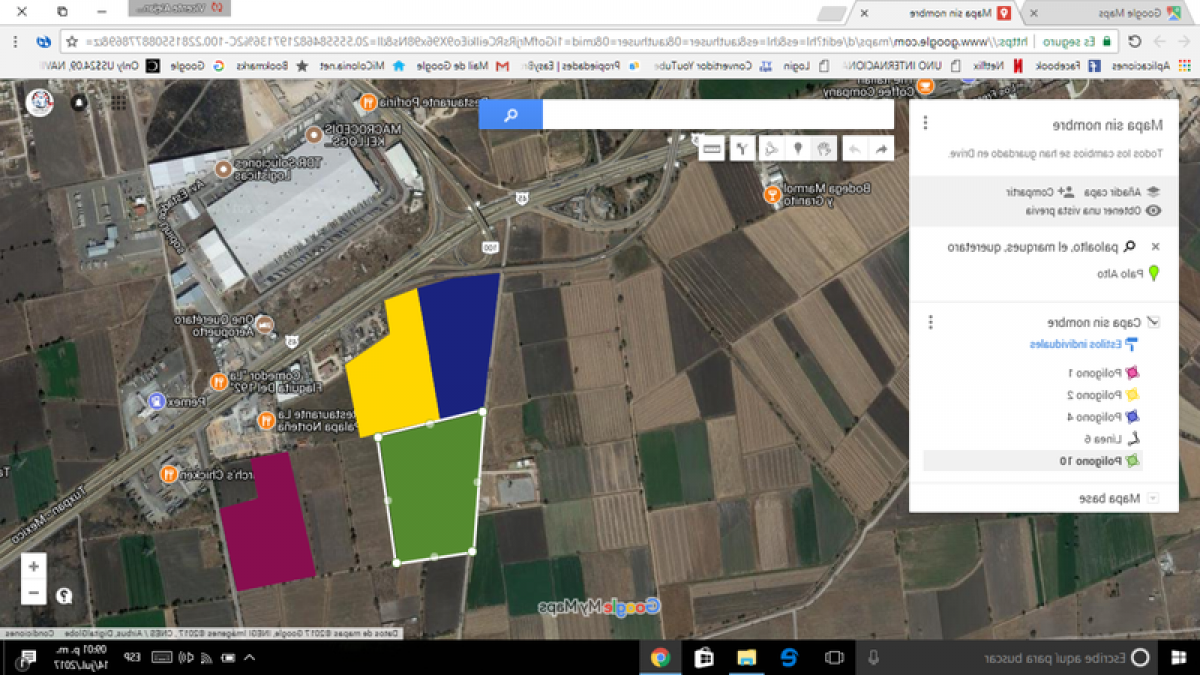Click the green swatch next to Polígono 10
The image size is (1200, 675).
tap(1132, 460)
